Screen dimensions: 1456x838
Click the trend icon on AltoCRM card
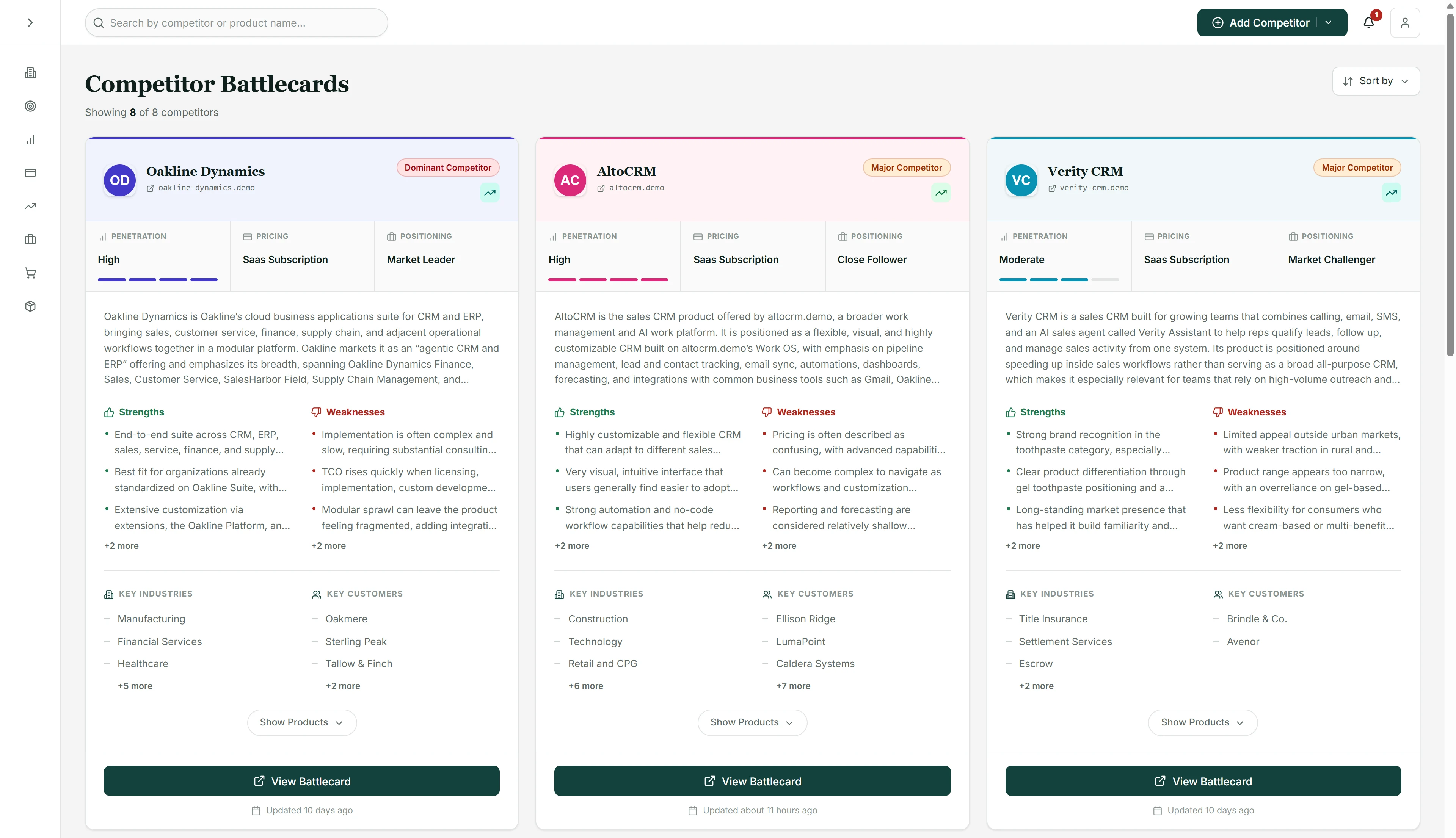[941, 192]
